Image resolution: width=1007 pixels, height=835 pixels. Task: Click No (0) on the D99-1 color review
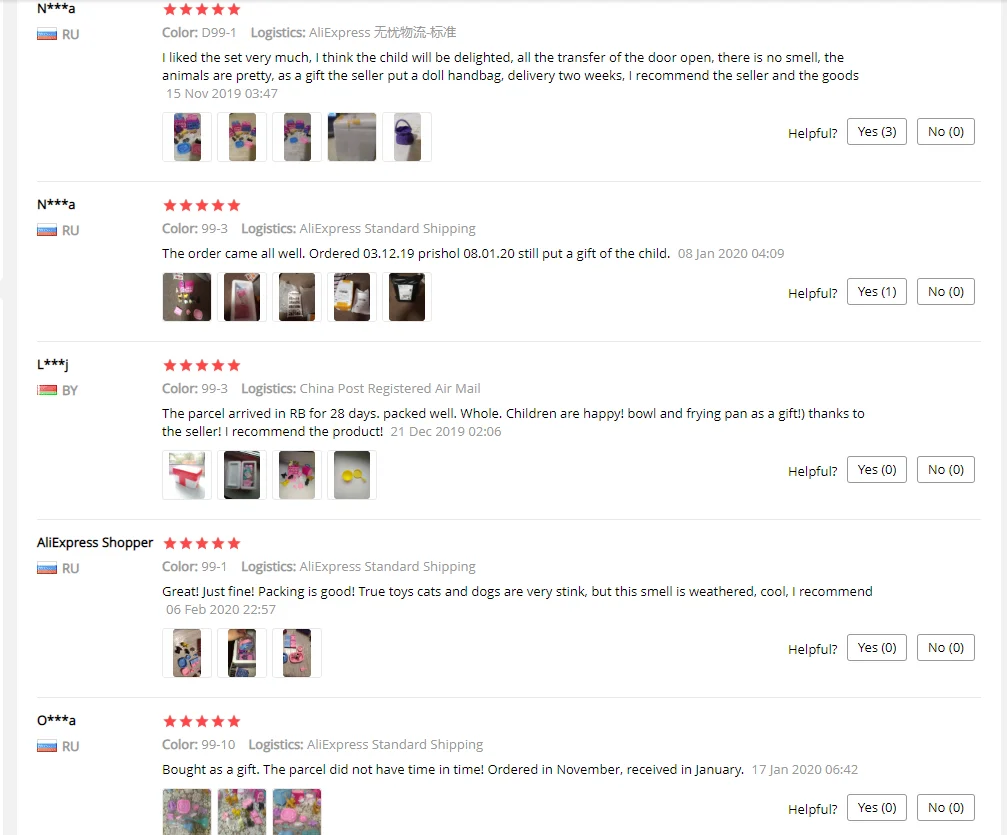(945, 132)
